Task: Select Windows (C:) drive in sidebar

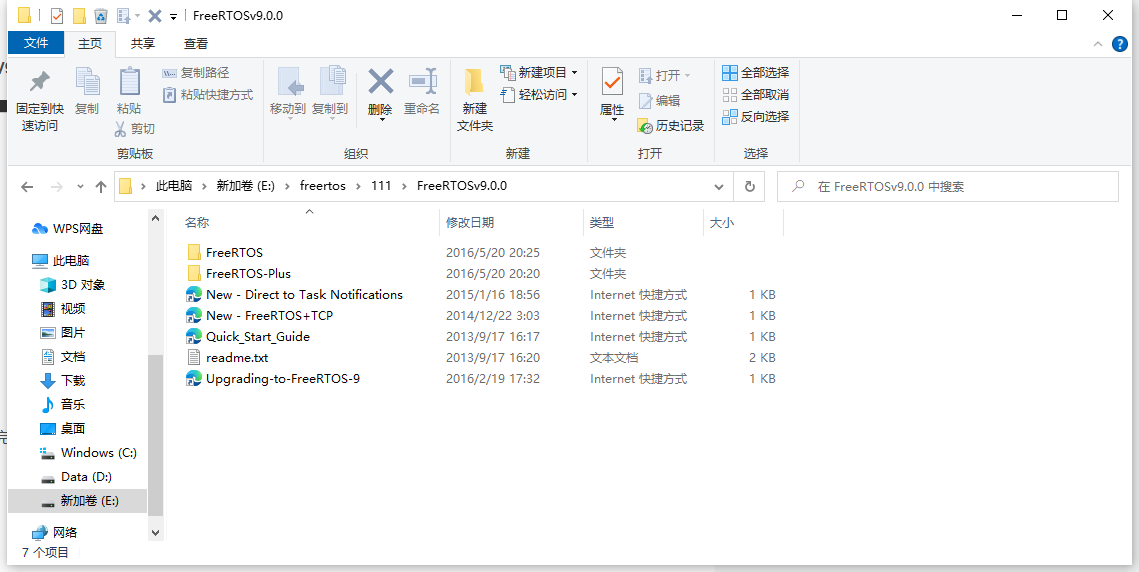Action: point(98,453)
